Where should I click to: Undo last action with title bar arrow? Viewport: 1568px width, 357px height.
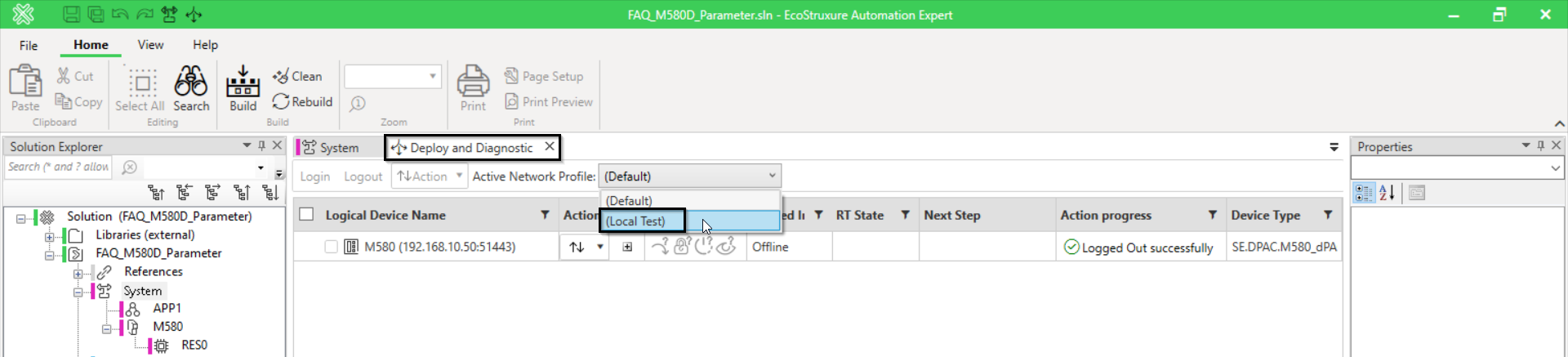pyautogui.click(x=120, y=15)
